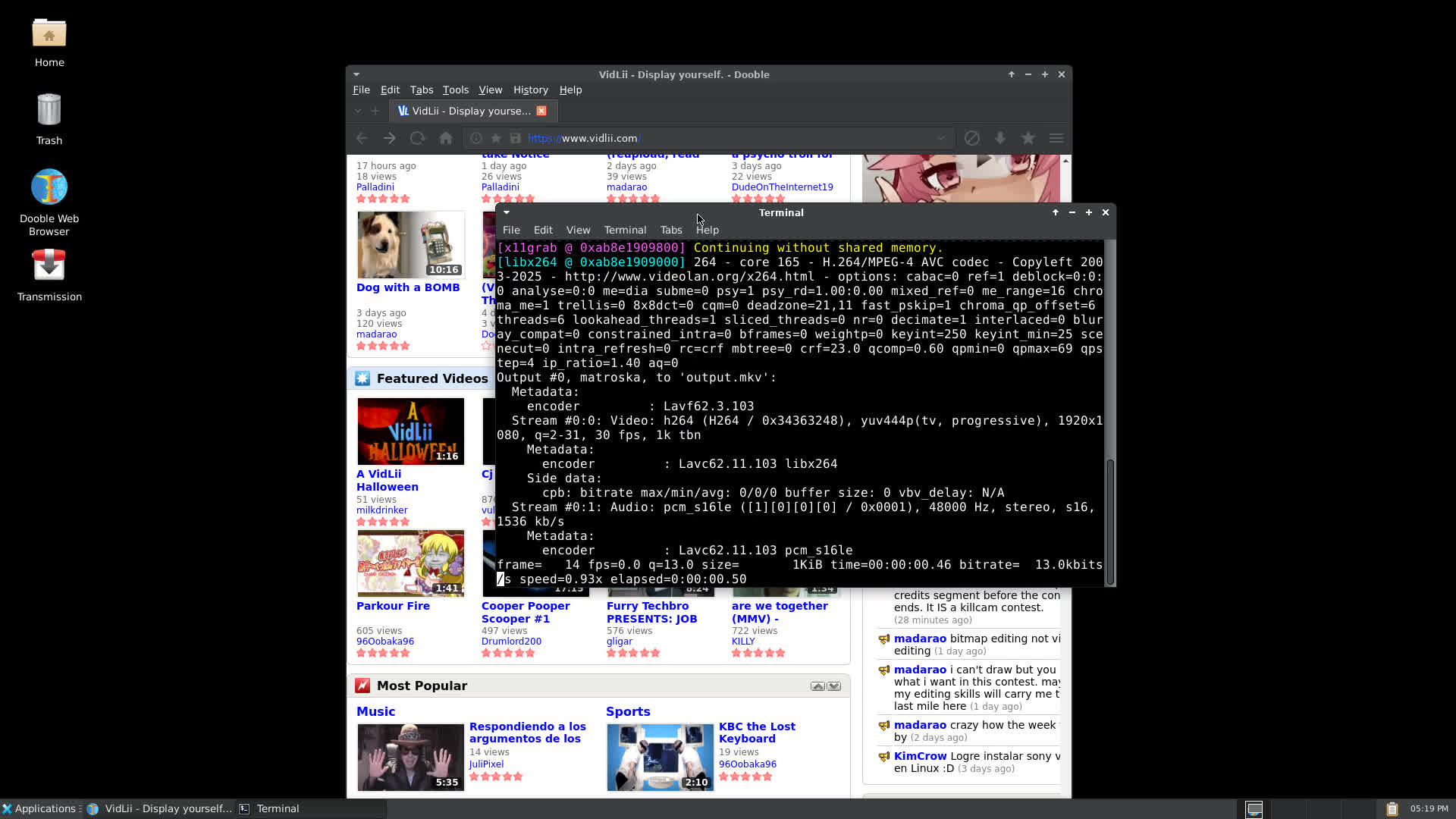The width and height of the screenshot is (1456, 819).
Task: Open 'Furry Techbro PRESENTS: JOB' link
Action: 651,612
